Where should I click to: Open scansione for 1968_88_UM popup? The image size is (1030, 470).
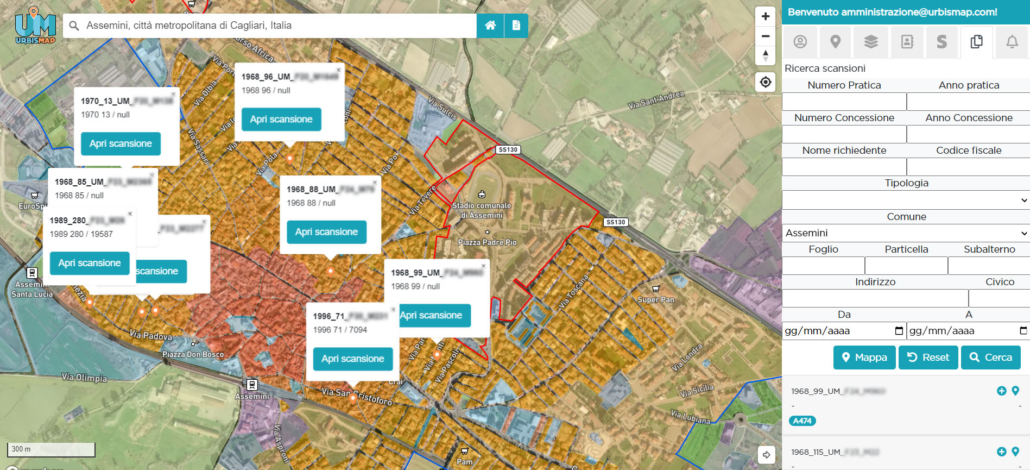tap(326, 232)
